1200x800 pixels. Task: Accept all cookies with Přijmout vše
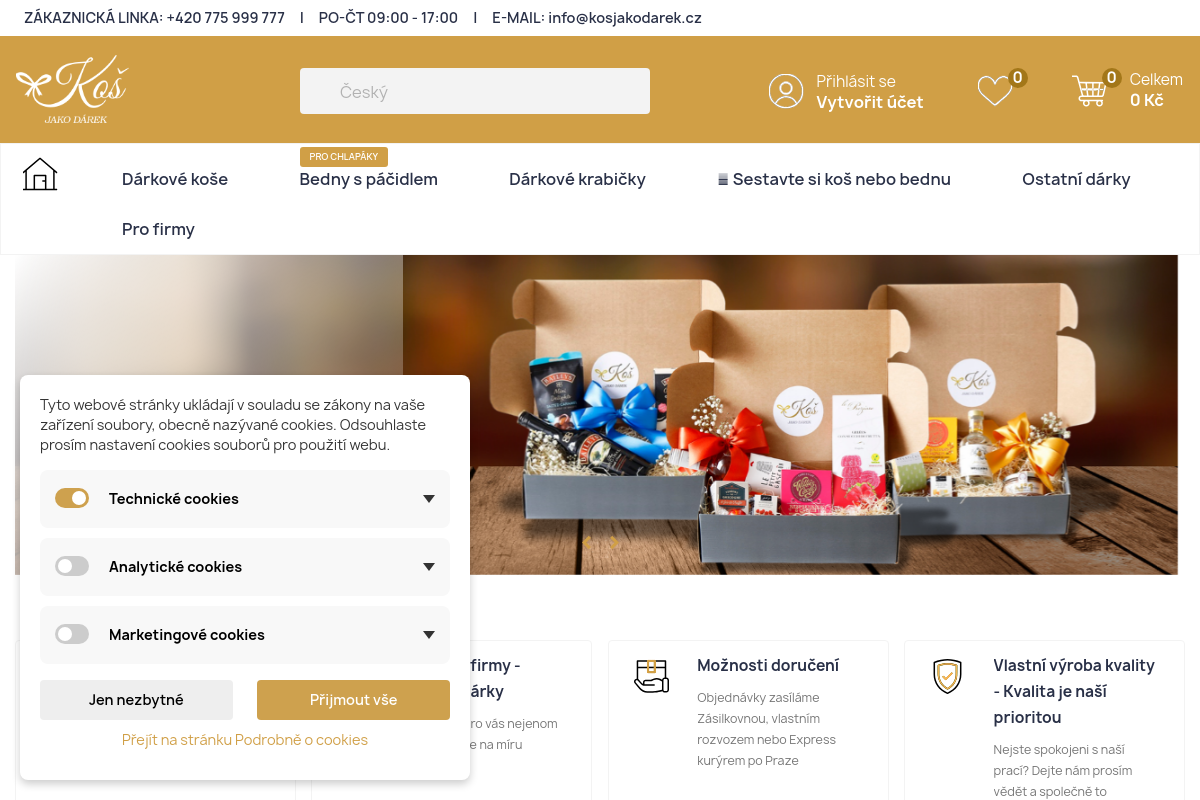[353, 700]
